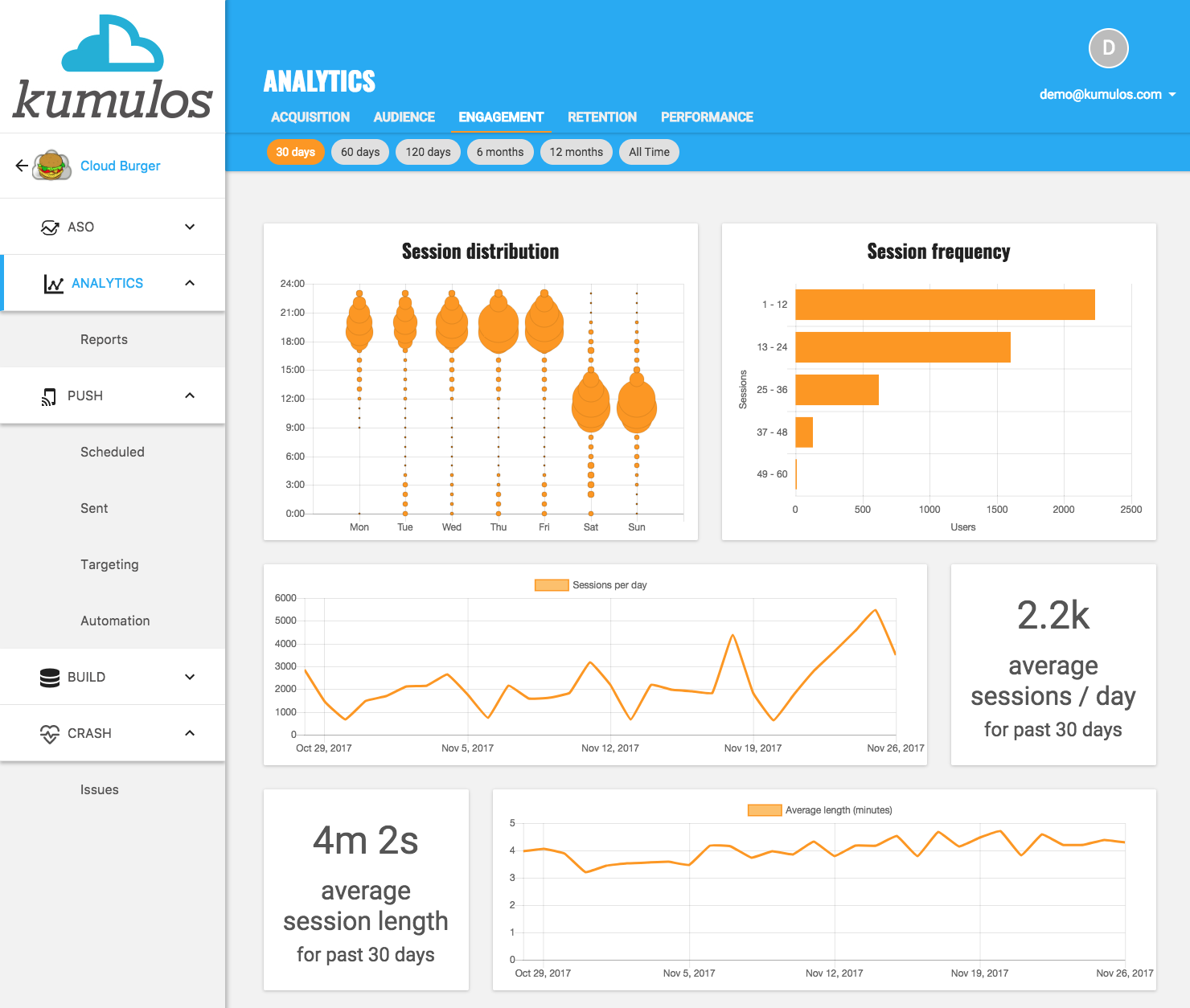Select the 12 months range
1190x1008 pixels.
576,152
